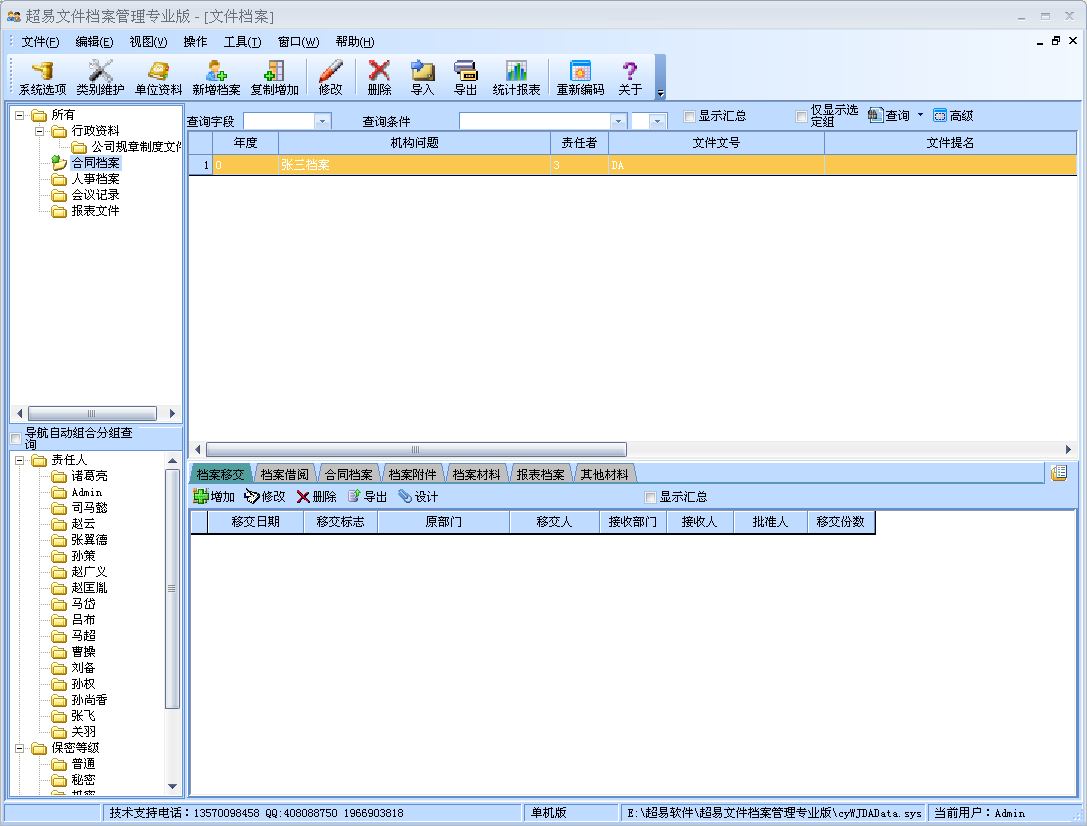Open 系统选项 system options tool
The height and width of the screenshot is (826, 1087).
point(42,78)
